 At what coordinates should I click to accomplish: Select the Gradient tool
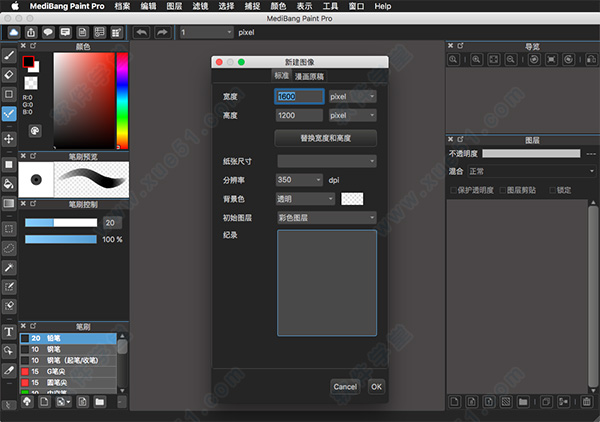9,203
